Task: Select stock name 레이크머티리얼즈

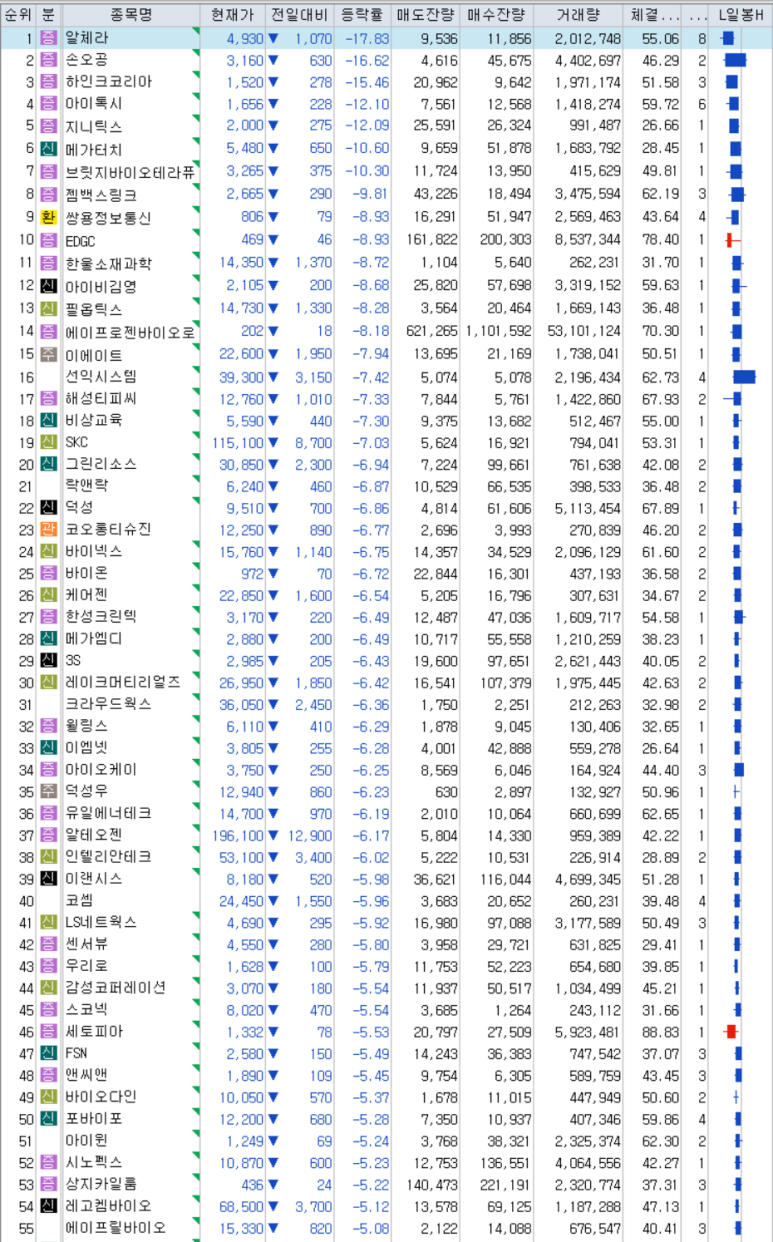Action: 122,682
